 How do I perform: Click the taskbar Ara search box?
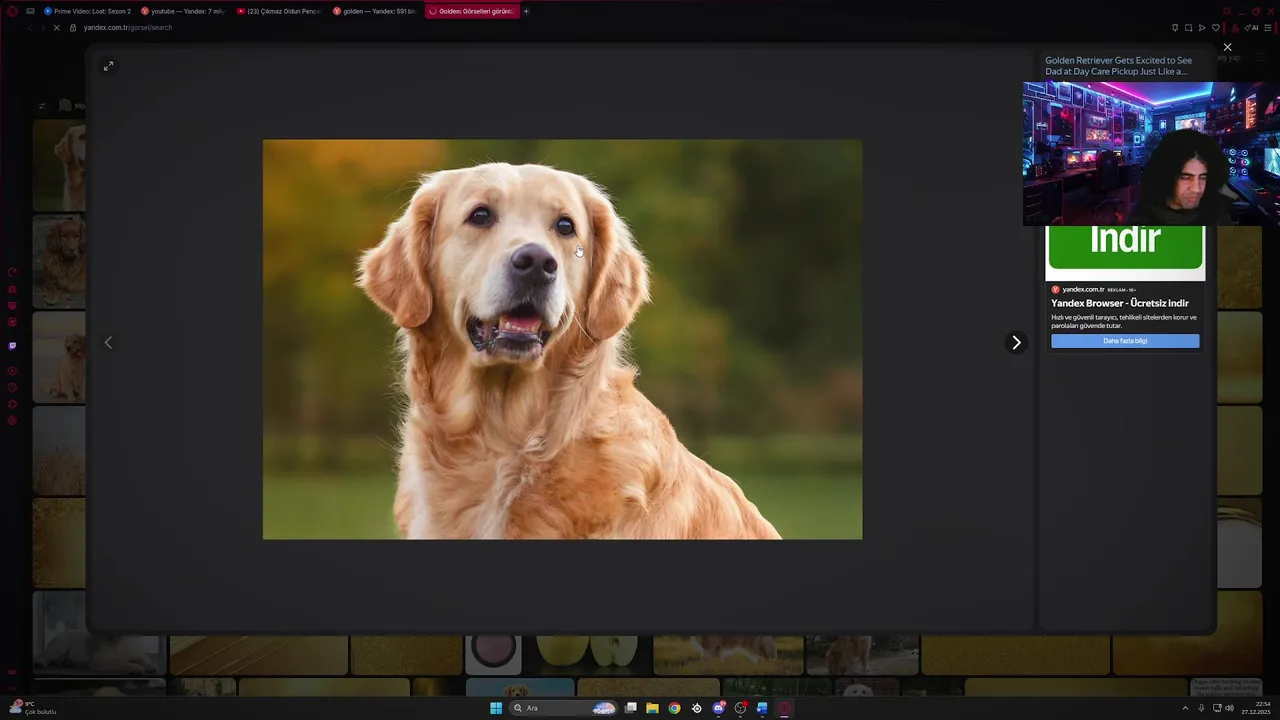click(564, 708)
